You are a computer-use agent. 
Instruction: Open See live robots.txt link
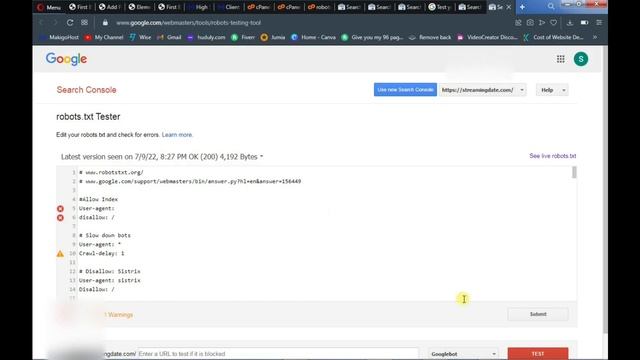coord(553,156)
